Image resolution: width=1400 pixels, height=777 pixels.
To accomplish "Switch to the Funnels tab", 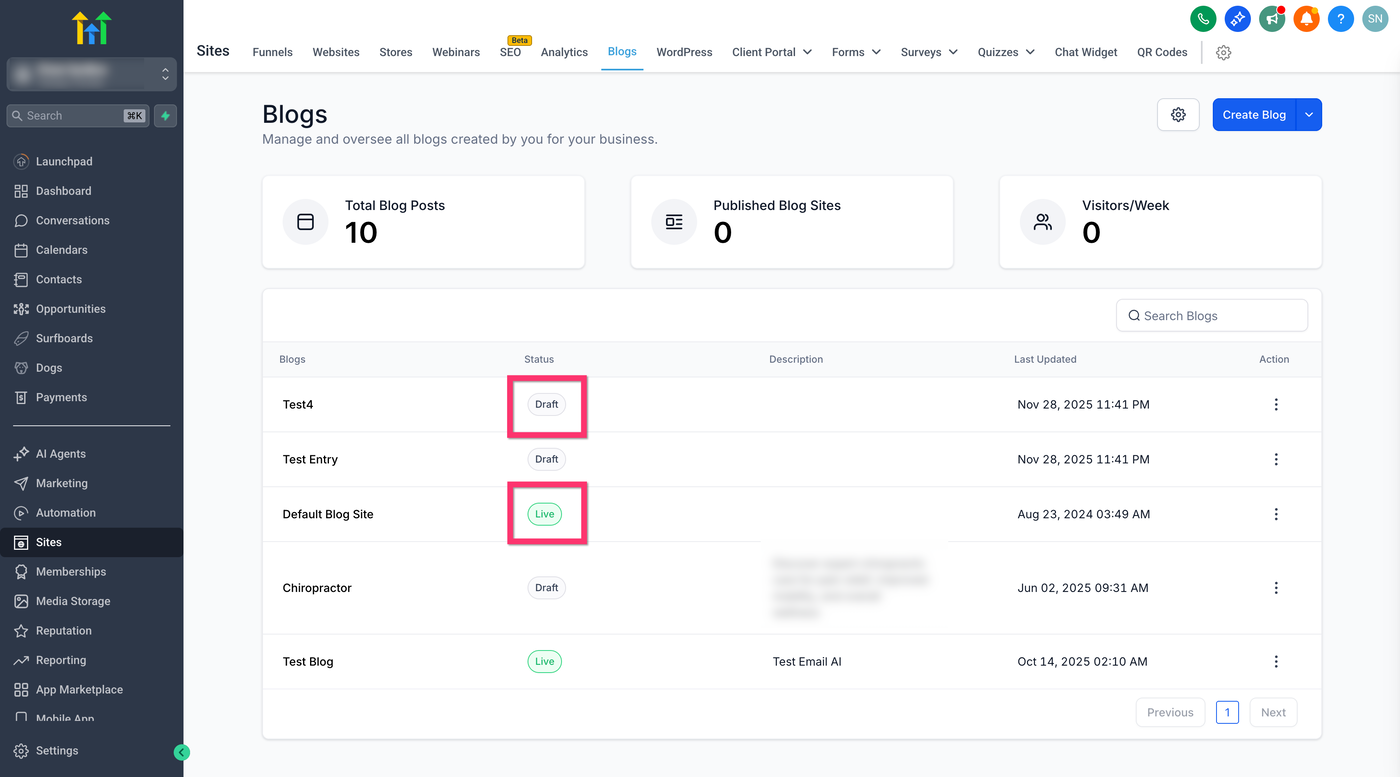I will pos(272,52).
